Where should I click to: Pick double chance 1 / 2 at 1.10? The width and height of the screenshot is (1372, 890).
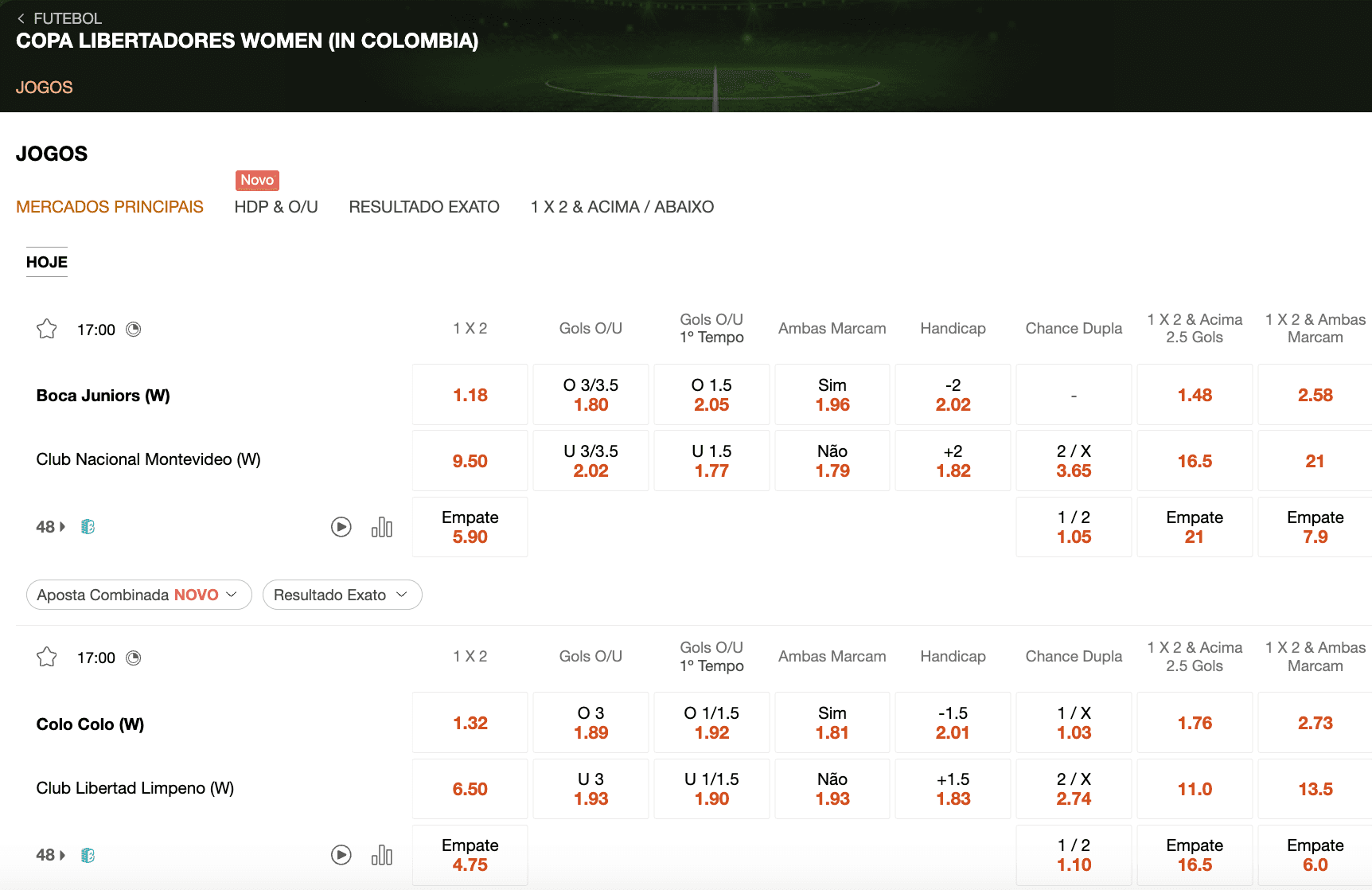click(1074, 855)
